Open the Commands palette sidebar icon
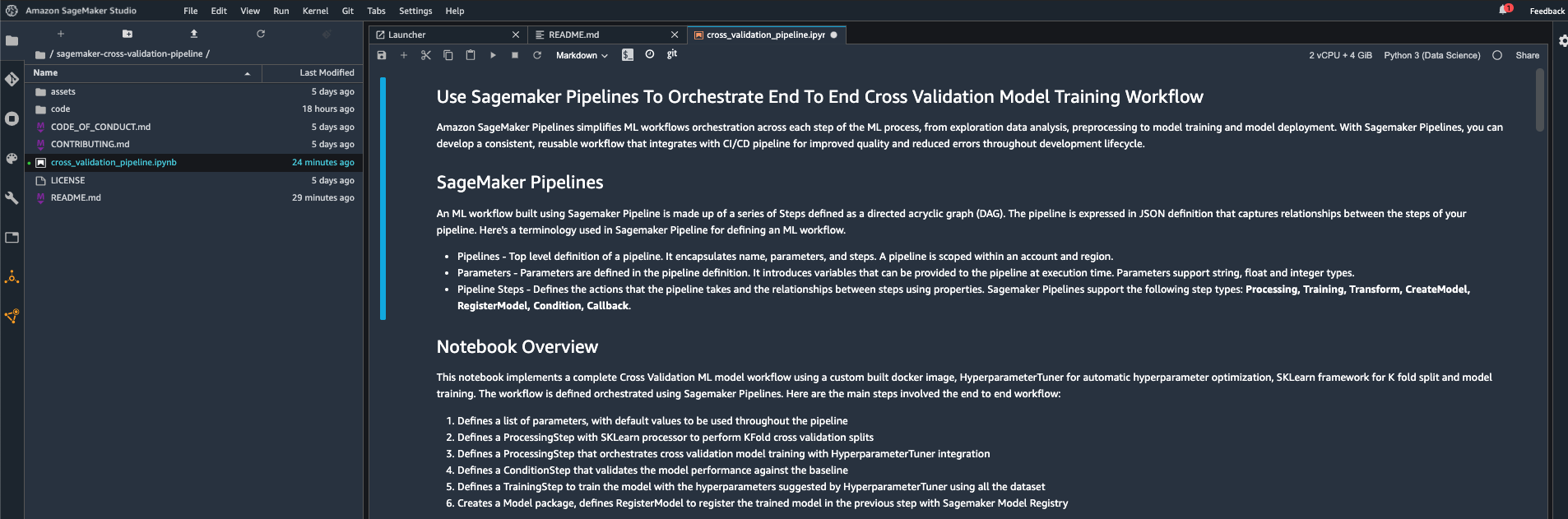The image size is (1568, 519). (x=12, y=158)
